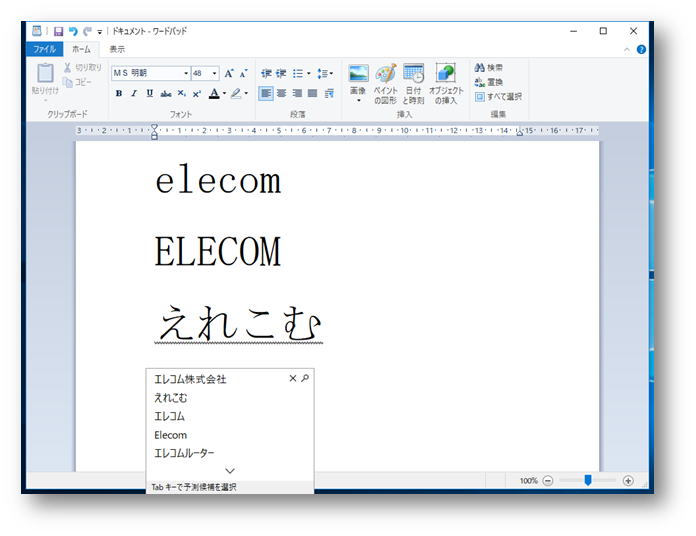696x536 pixels.
Task: Zoom in with plus button
Action: (x=628, y=481)
